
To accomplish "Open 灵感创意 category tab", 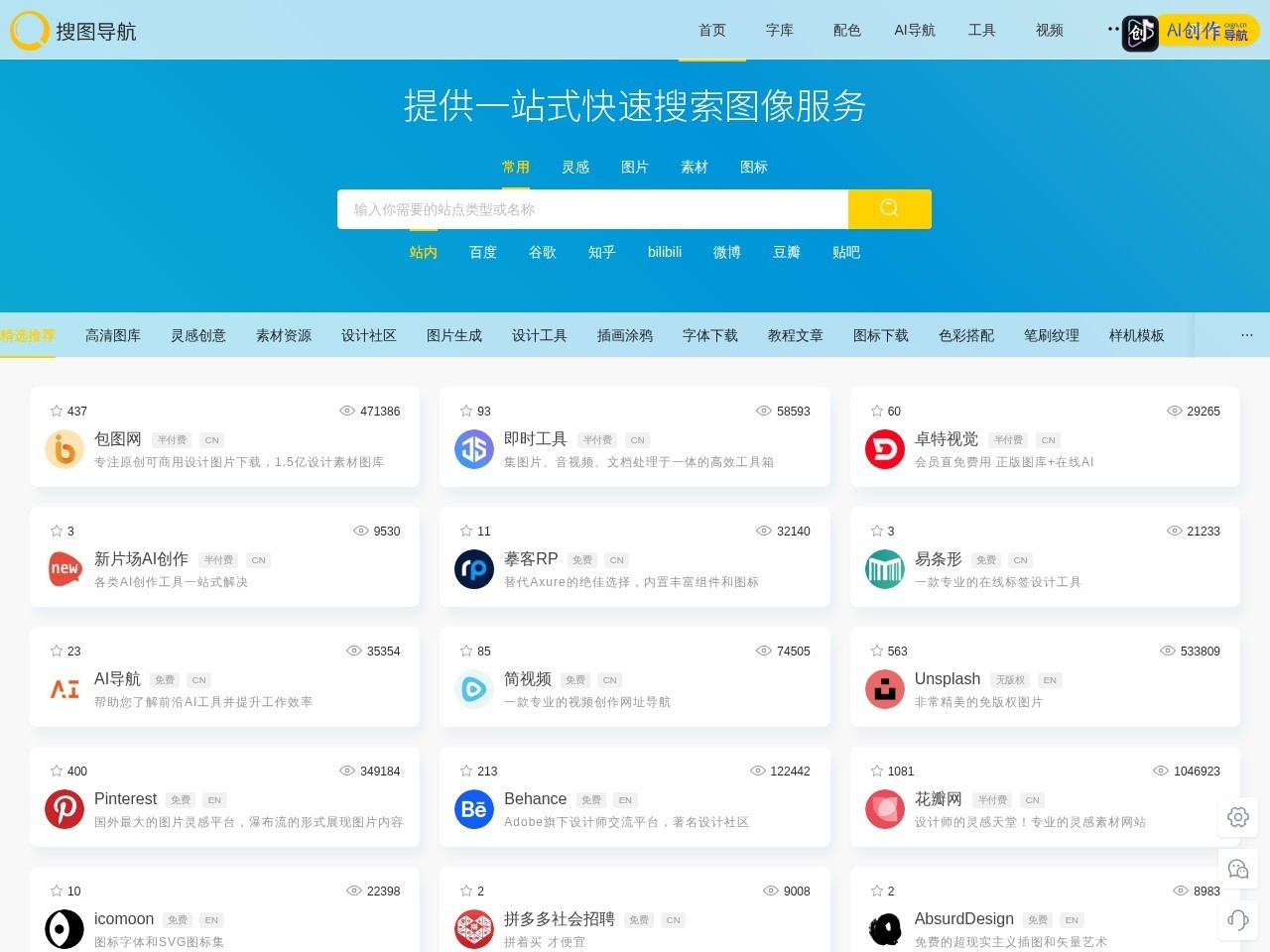I will (198, 335).
